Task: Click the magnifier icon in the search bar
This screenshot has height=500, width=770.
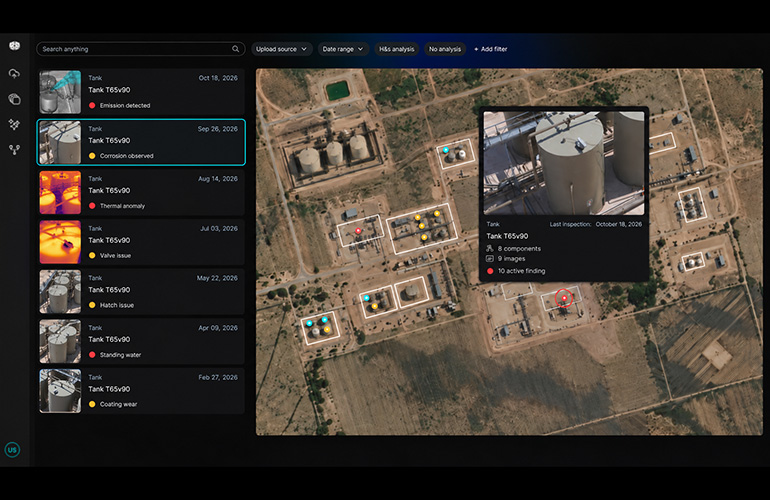Action: (x=236, y=49)
